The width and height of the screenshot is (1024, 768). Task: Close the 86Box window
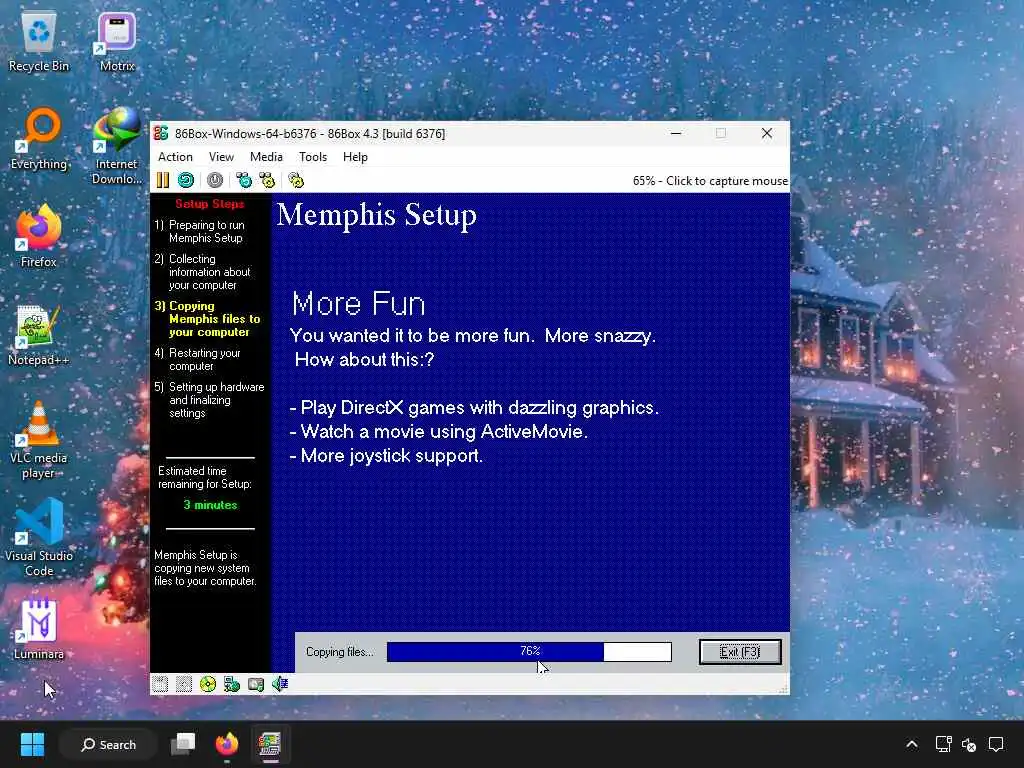coord(767,133)
